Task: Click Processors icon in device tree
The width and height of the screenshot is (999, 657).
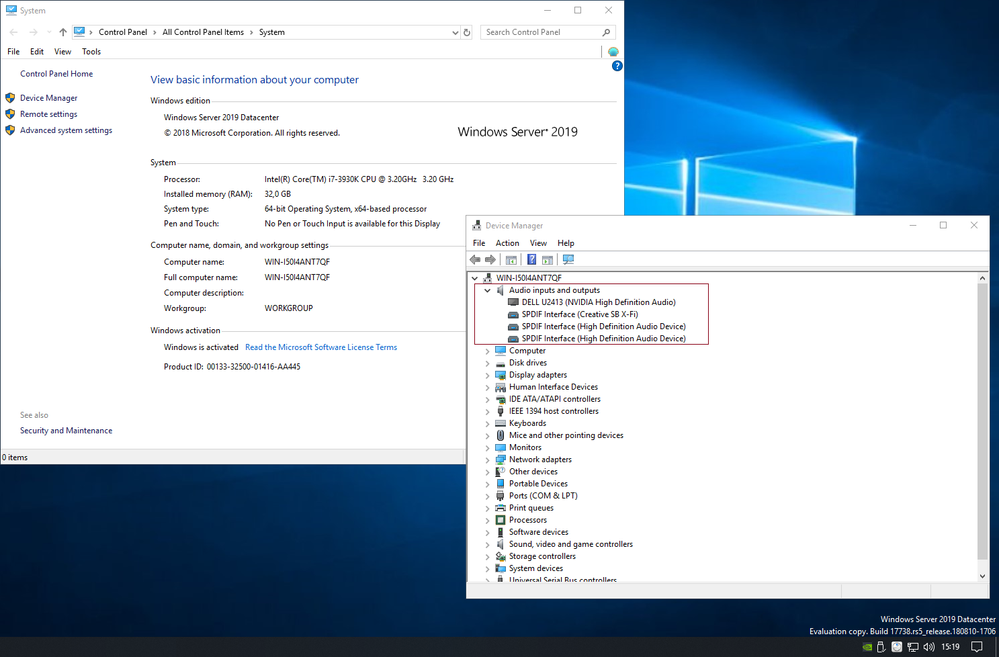Action: pyautogui.click(x=501, y=520)
